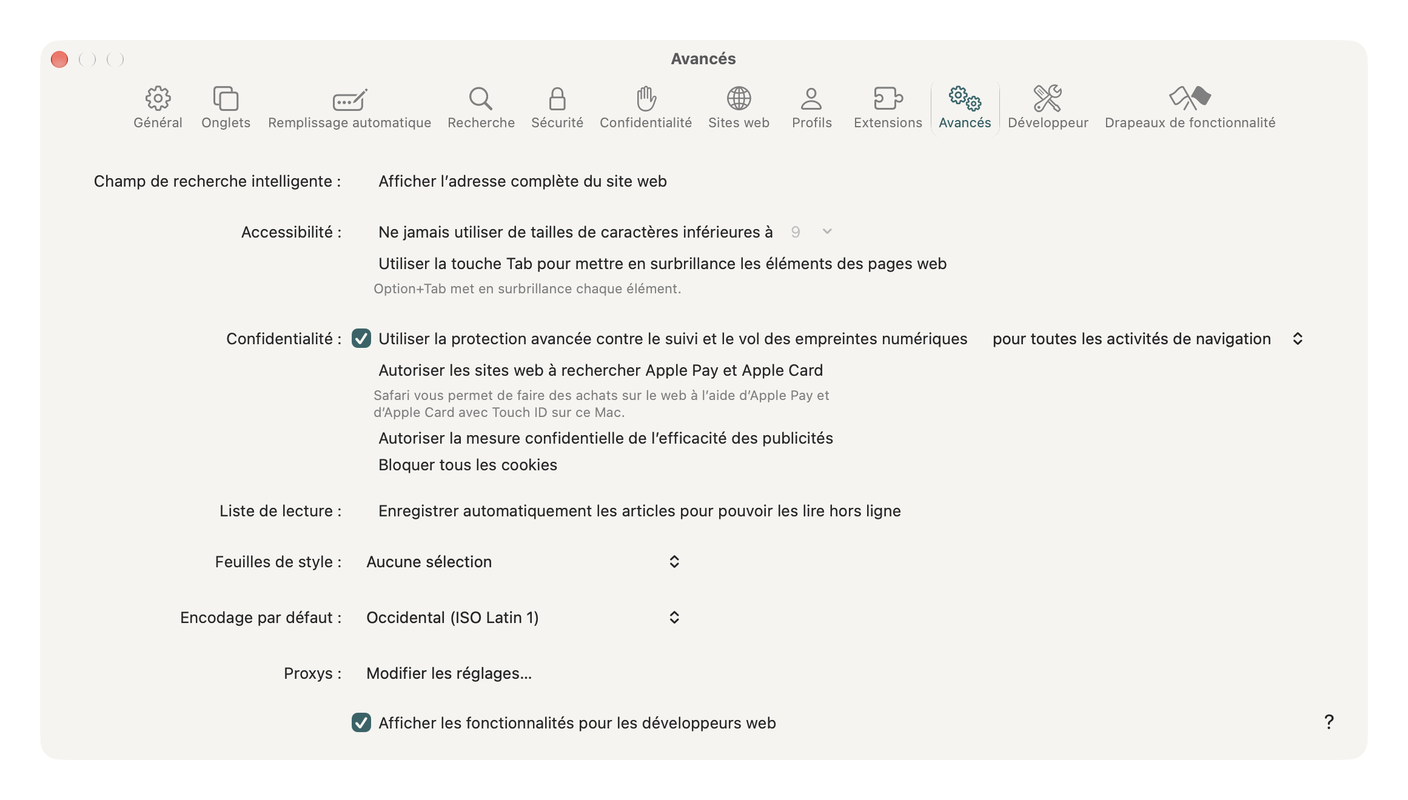Click the Champ de recherche intelligente label
Image resolution: width=1408 pixels, height=800 pixels.
217,181
